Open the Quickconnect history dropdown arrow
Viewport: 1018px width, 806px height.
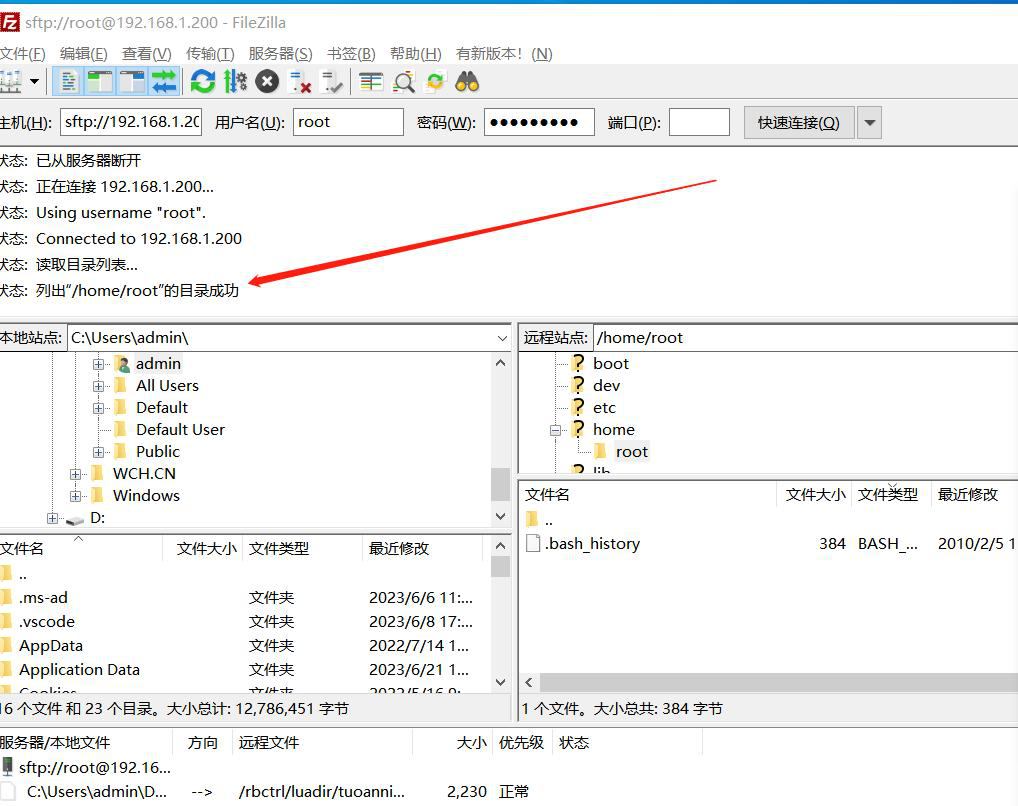869,123
